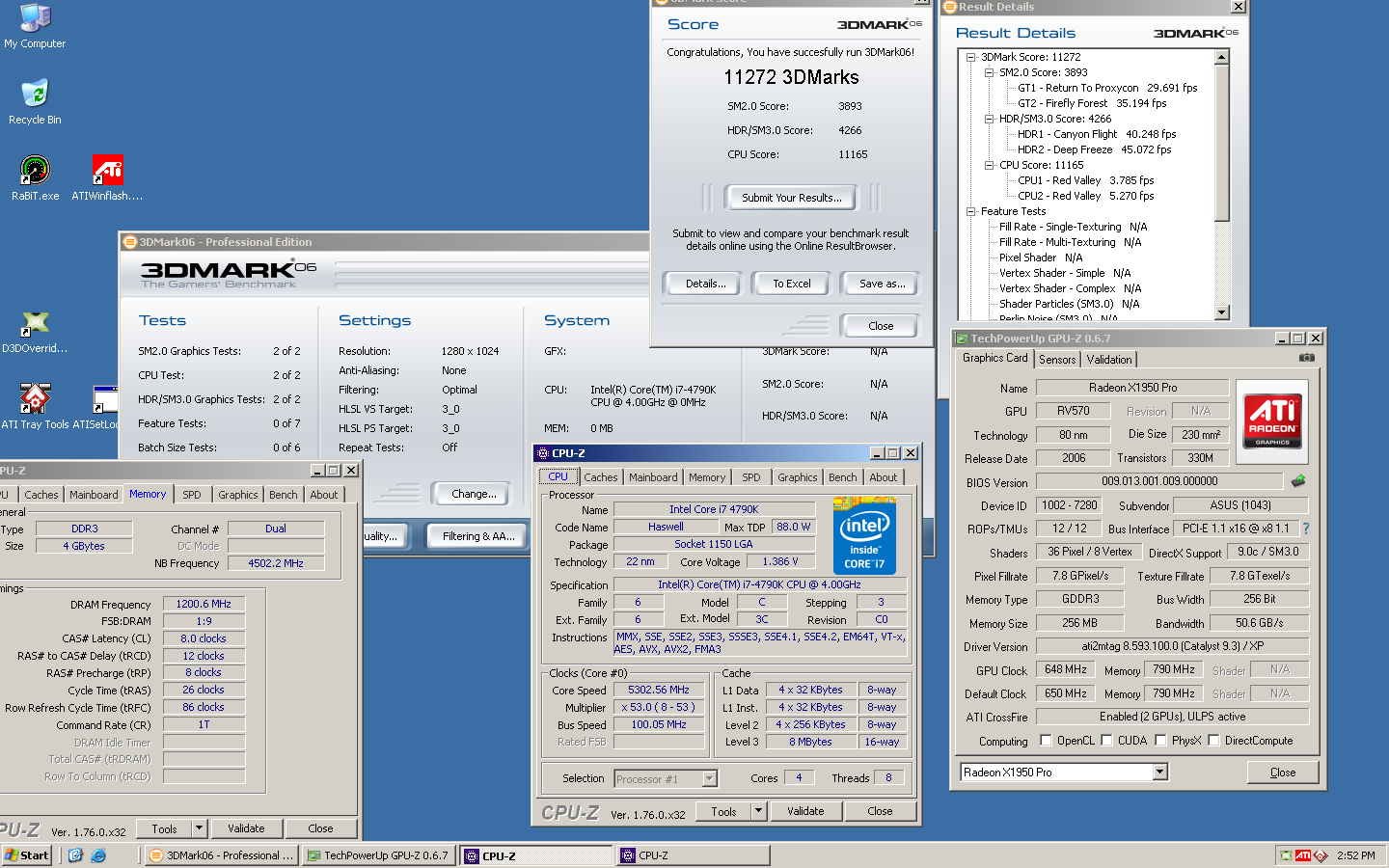
Task: Switch to the Sensors tab in GPU-Z
Action: coord(1057,359)
